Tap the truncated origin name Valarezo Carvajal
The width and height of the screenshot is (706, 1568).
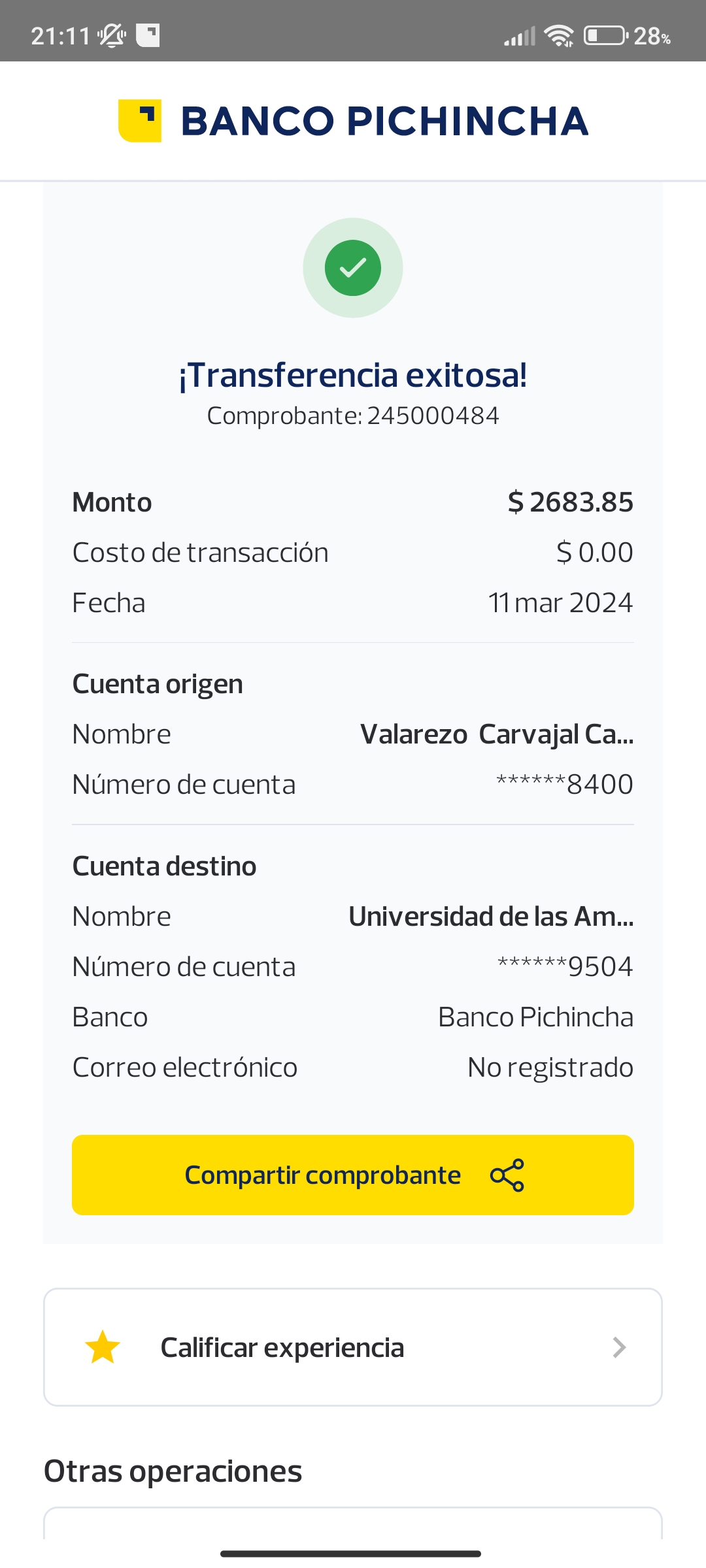point(497,734)
